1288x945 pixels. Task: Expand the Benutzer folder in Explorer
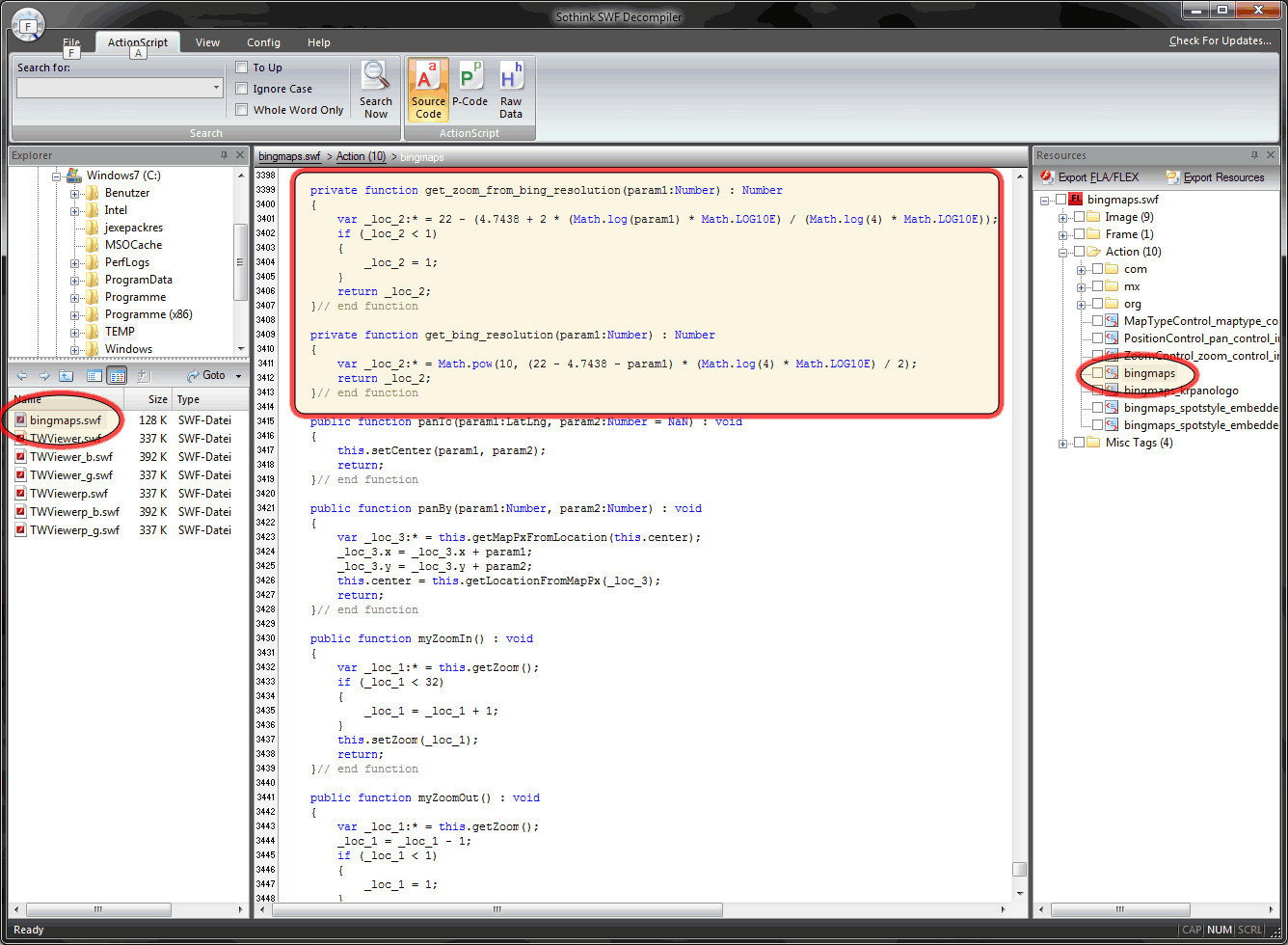click(74, 193)
